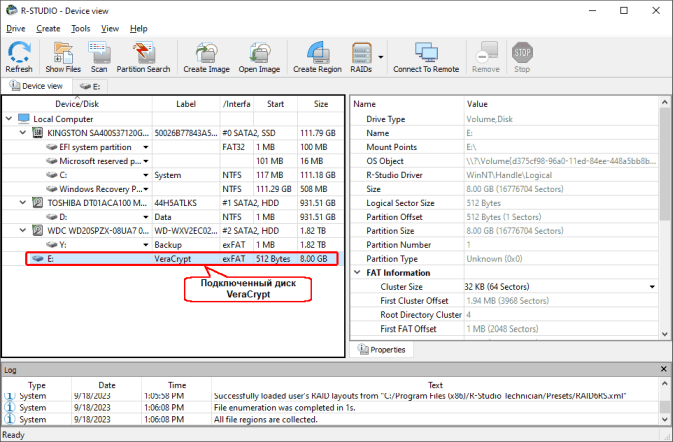Viewport: 673px width, 442px height.
Task: Click the Microsoft reserved partition icon
Action: 52,161
